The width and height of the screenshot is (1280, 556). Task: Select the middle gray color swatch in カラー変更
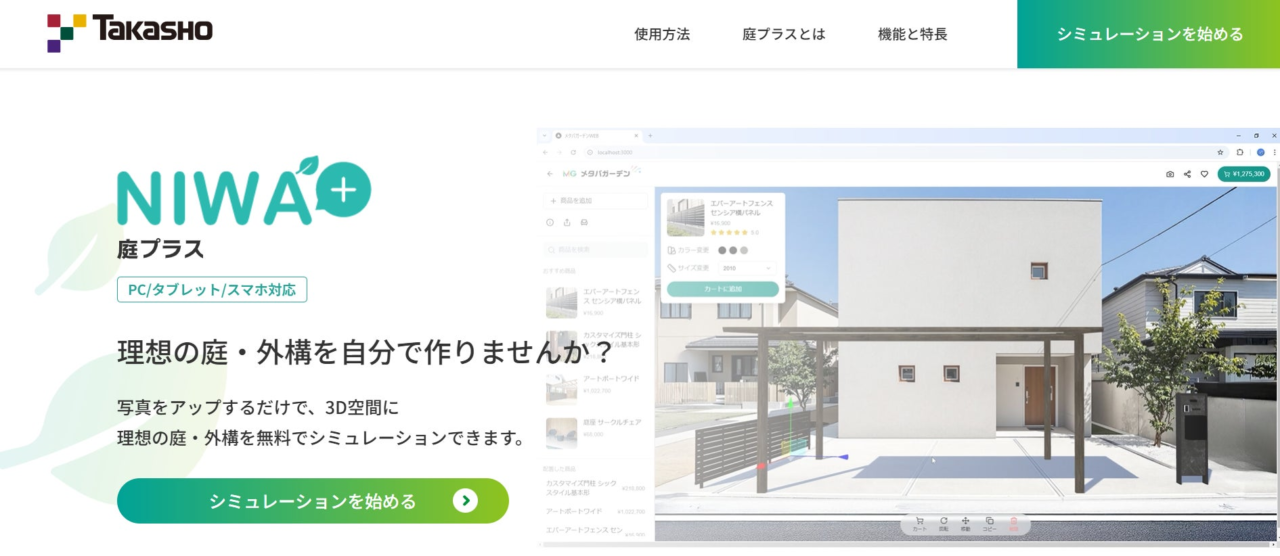[733, 250]
